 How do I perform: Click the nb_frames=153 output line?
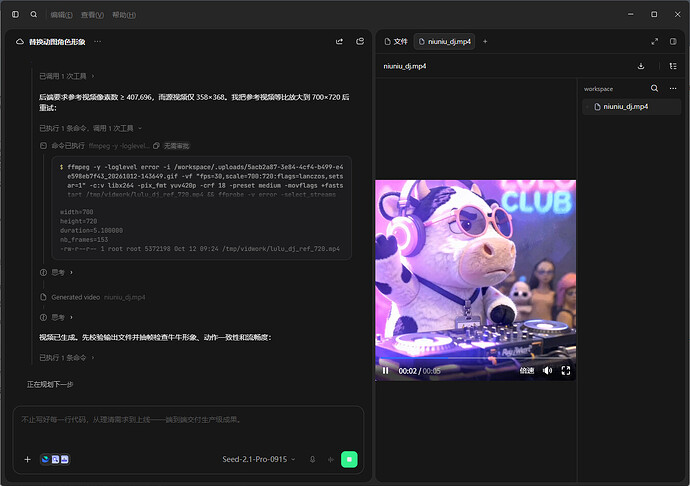pos(84,240)
